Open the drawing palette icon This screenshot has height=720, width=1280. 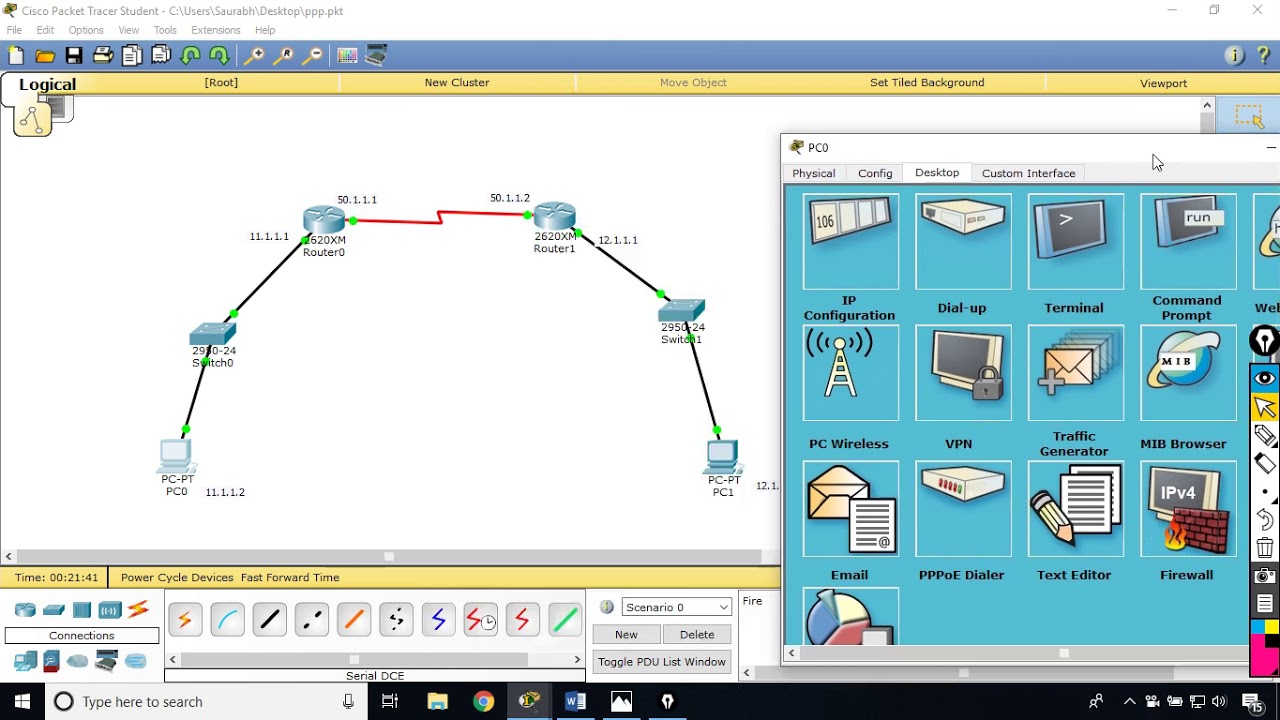347,56
